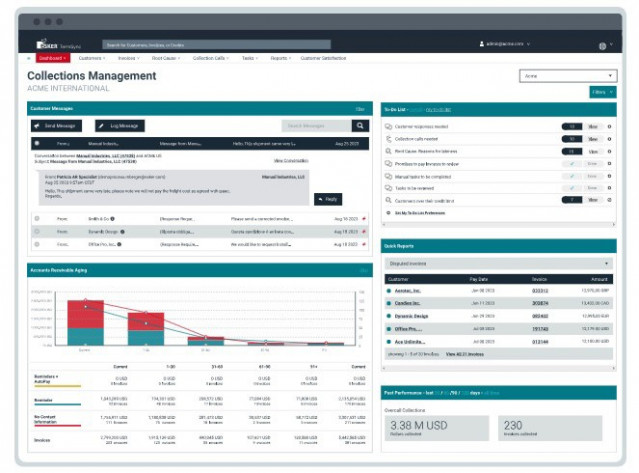The height and width of the screenshot is (473, 639).
Task: Click the To-Do List horizontal scrollbar right arrow
Action: pyautogui.click(x=614, y=224)
